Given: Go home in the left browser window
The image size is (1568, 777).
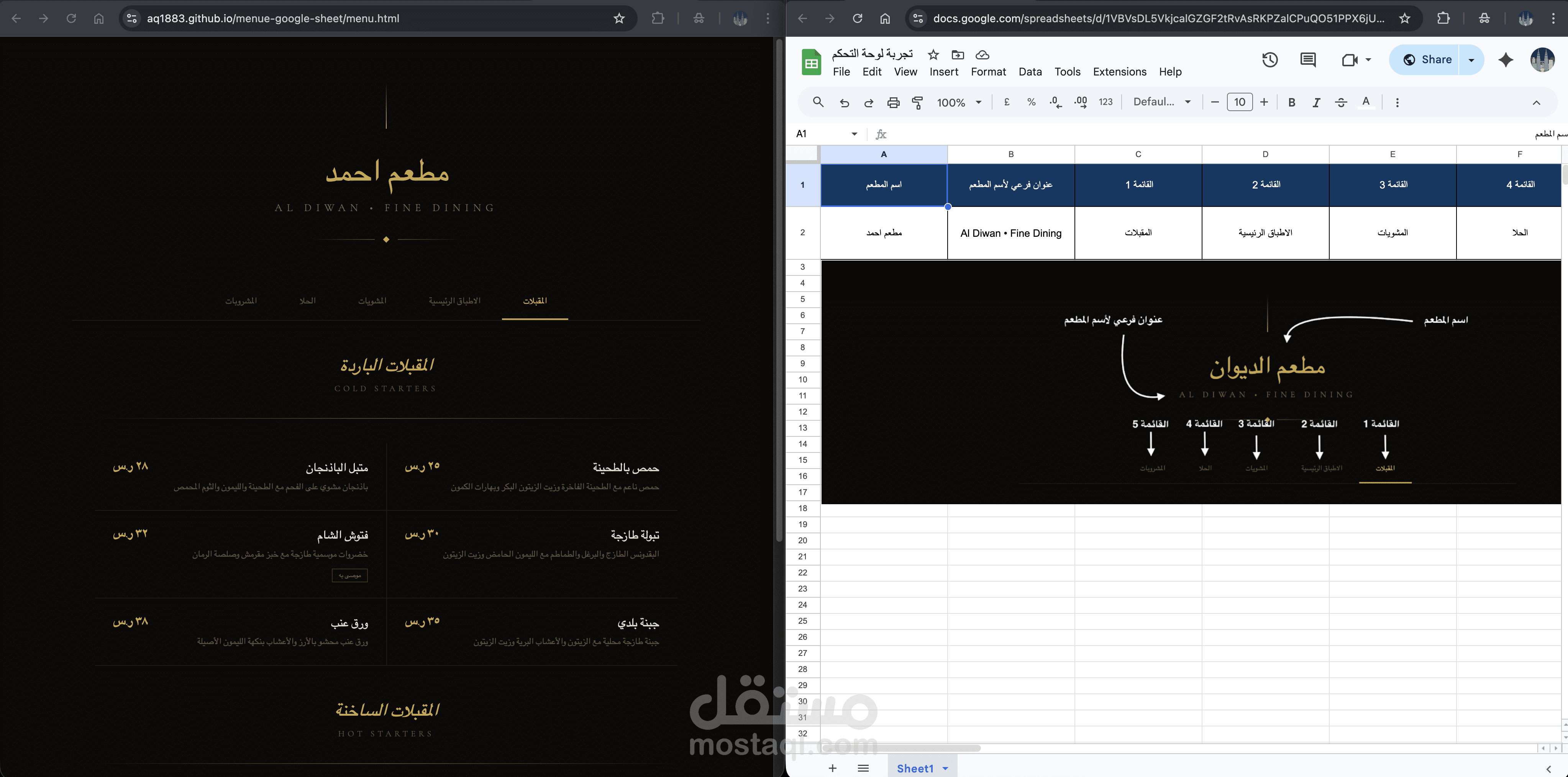Looking at the screenshot, I should (x=98, y=18).
